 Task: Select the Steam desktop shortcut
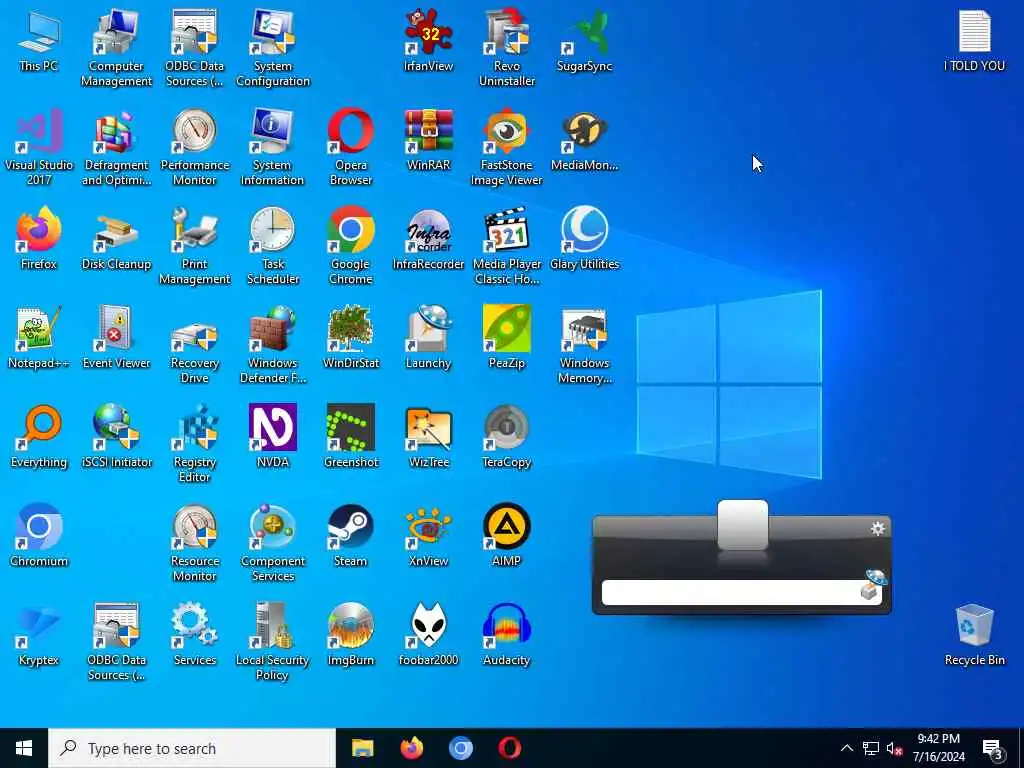click(351, 536)
